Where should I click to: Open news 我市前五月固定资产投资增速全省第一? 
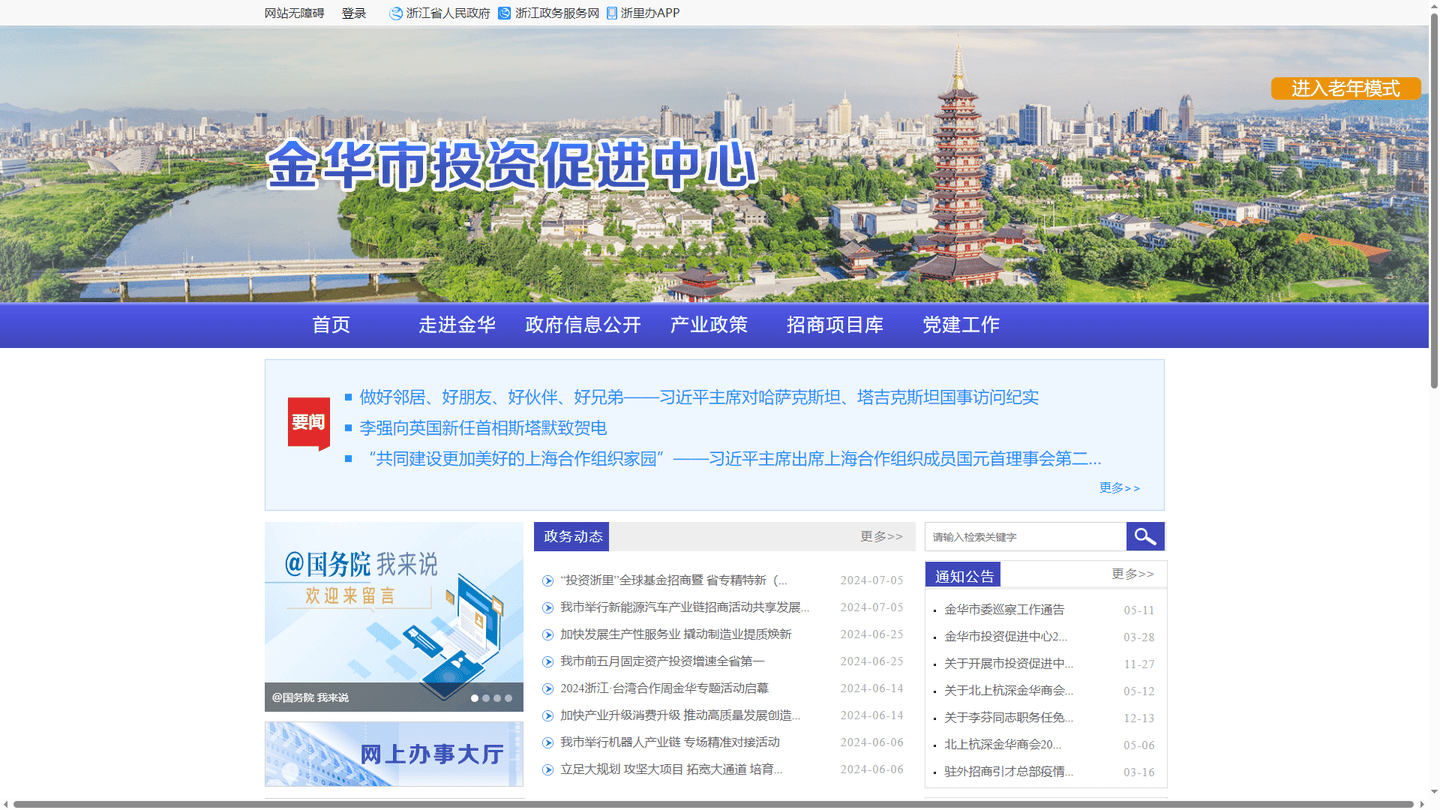(x=662, y=661)
